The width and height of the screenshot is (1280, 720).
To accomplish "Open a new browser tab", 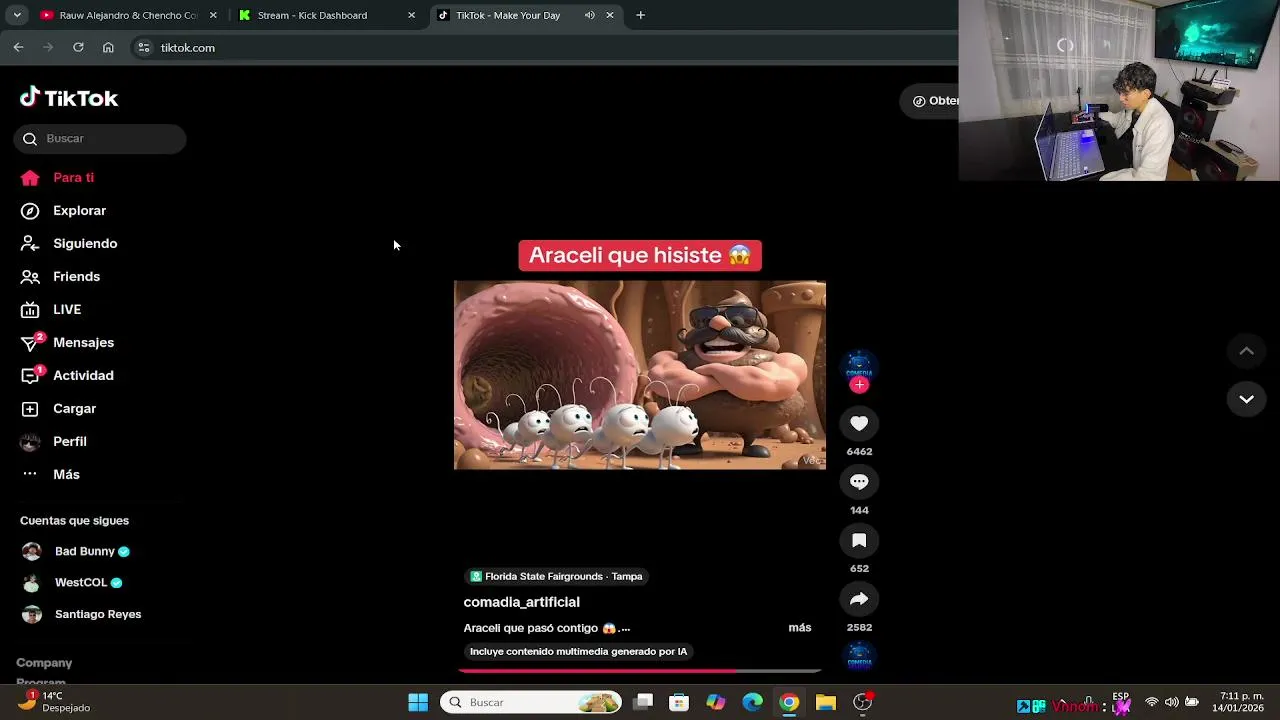I will click(640, 15).
